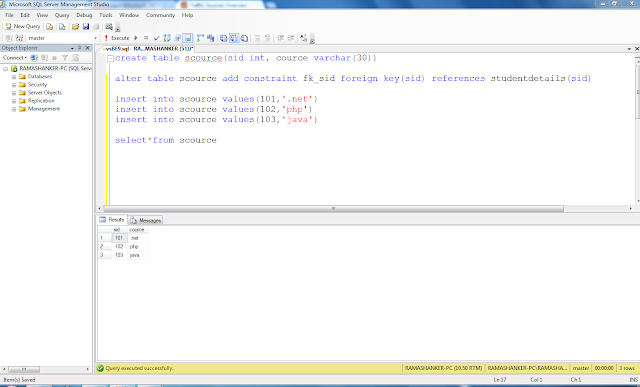Click the Specify Template Parameters icon
The height and width of the screenshot is (387, 640).
point(303,38)
